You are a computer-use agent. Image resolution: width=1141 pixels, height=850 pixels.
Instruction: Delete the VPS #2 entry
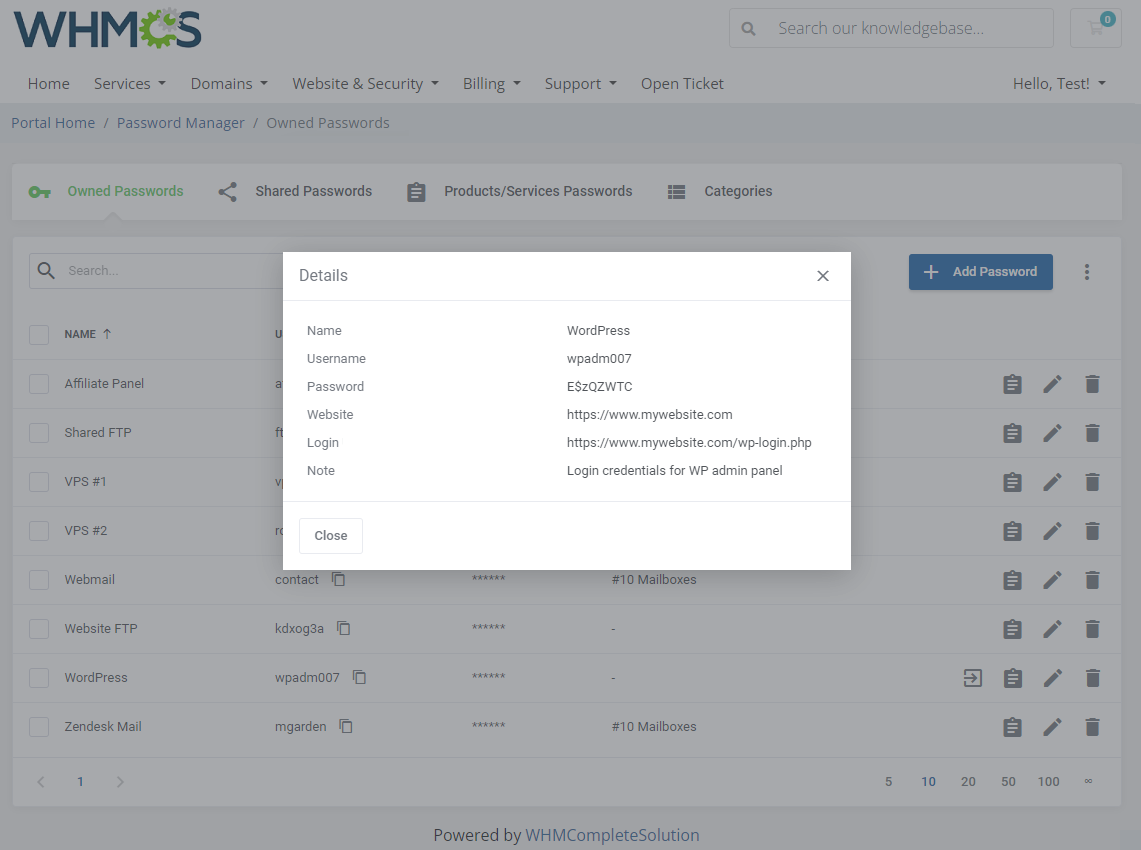pyautogui.click(x=1092, y=531)
